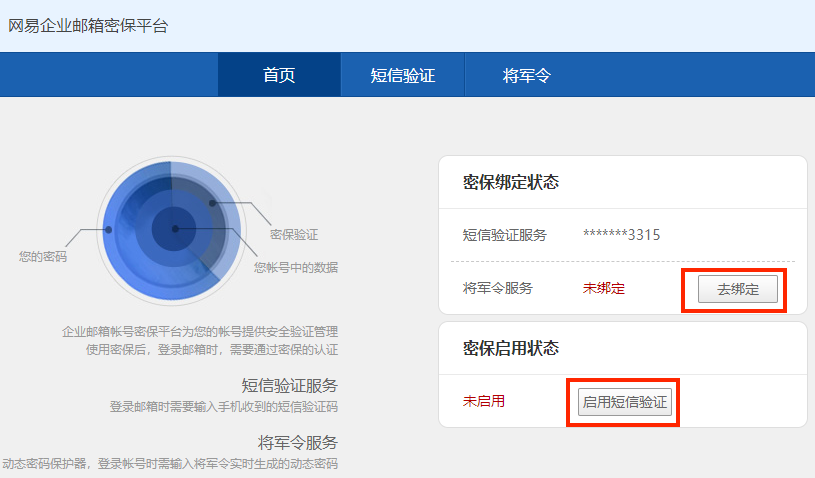Open the 首页 tab
The image size is (815, 478).
coord(279,75)
